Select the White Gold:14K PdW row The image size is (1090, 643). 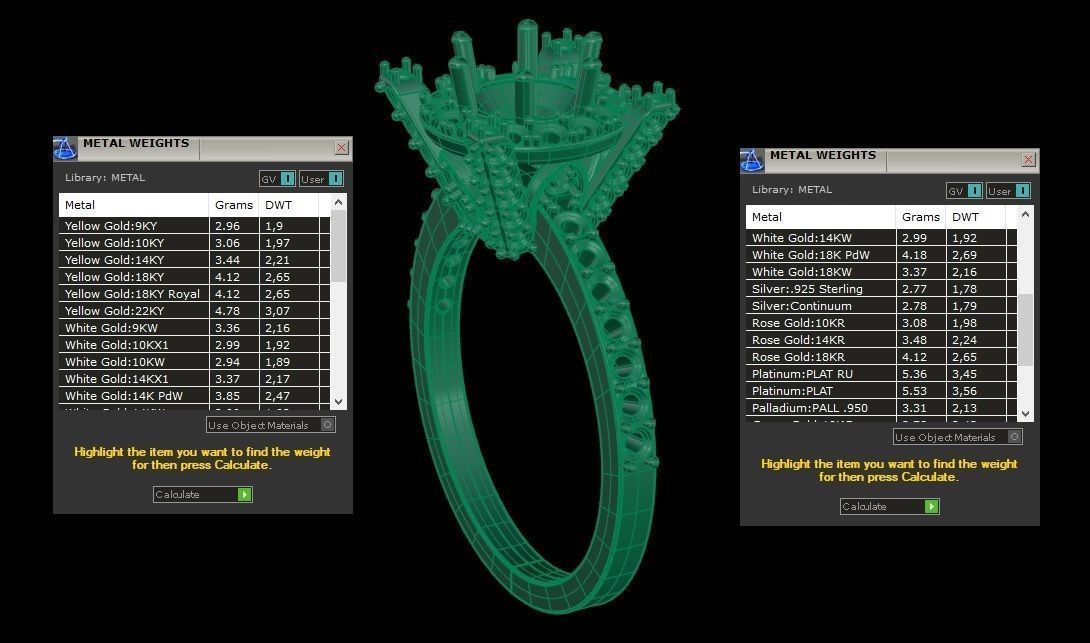tap(194, 396)
